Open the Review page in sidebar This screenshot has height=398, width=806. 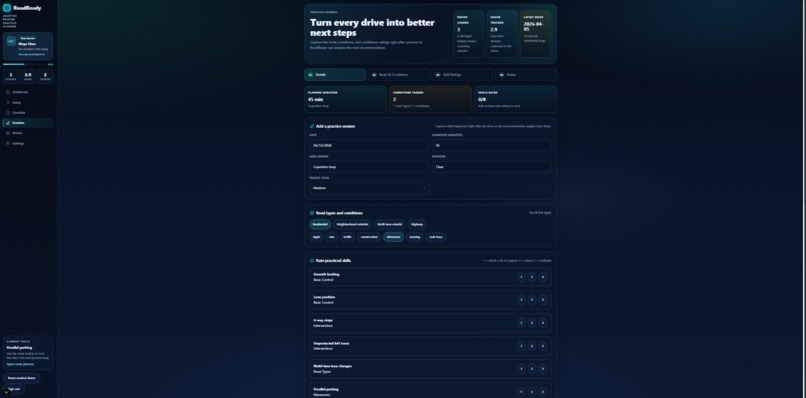[x=28, y=133]
